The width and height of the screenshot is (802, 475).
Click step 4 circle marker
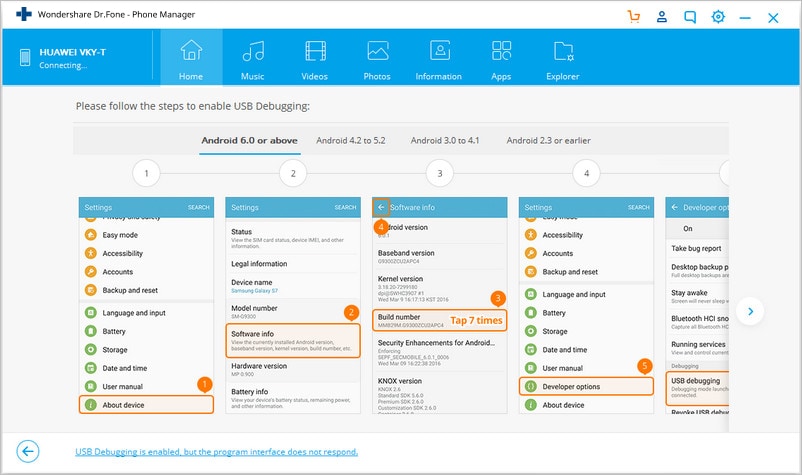coord(587,173)
